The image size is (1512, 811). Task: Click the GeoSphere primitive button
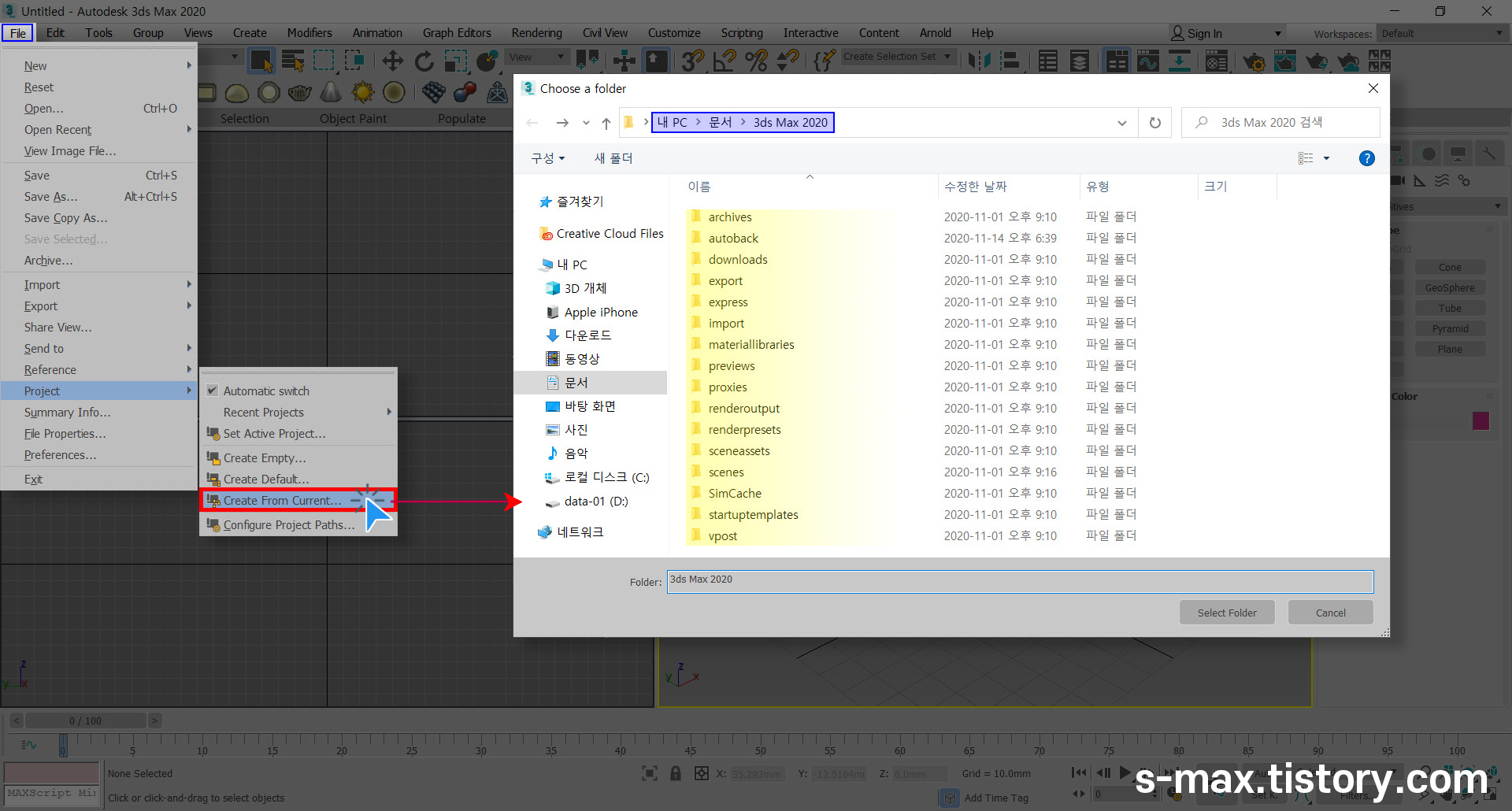[x=1450, y=287]
